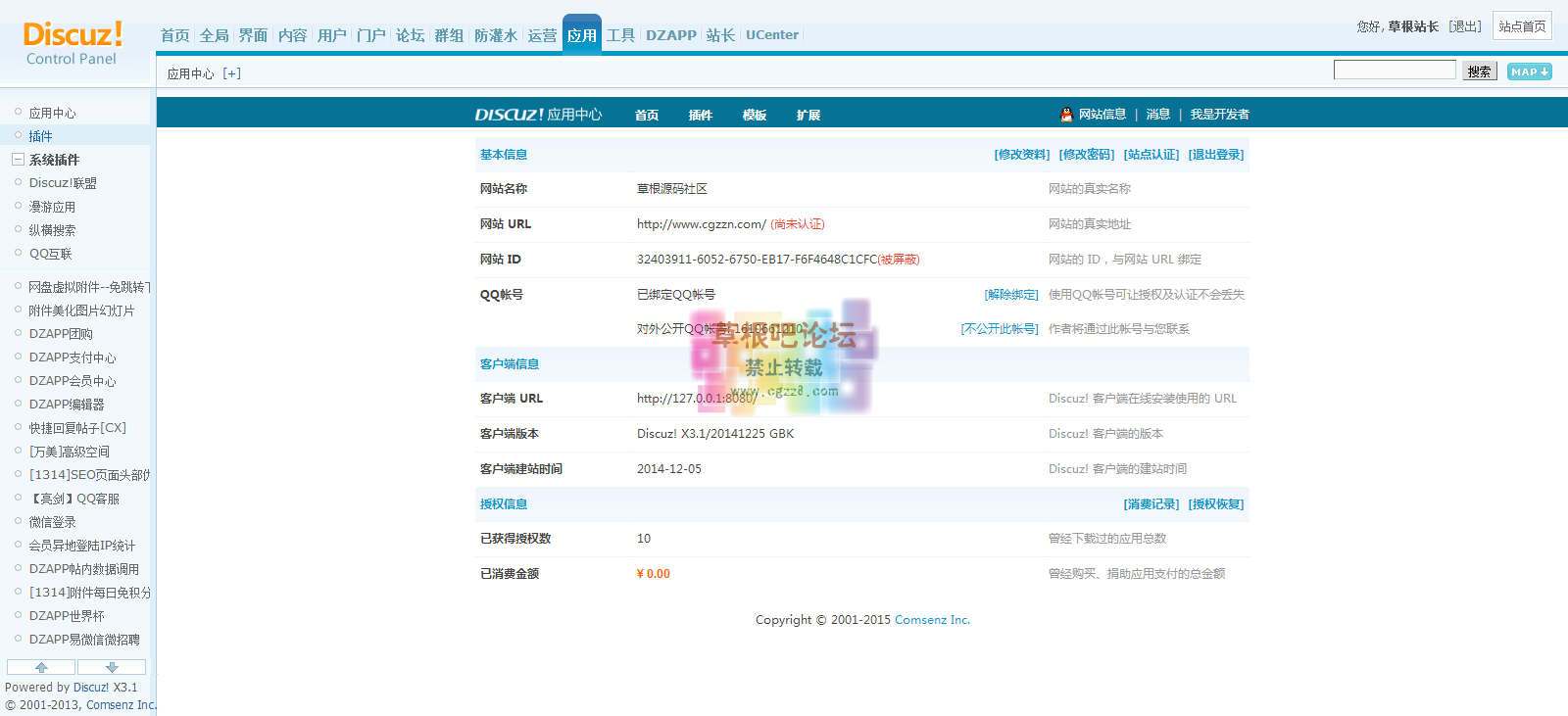Click the sidebar scroll-up arrow button

tap(41, 667)
